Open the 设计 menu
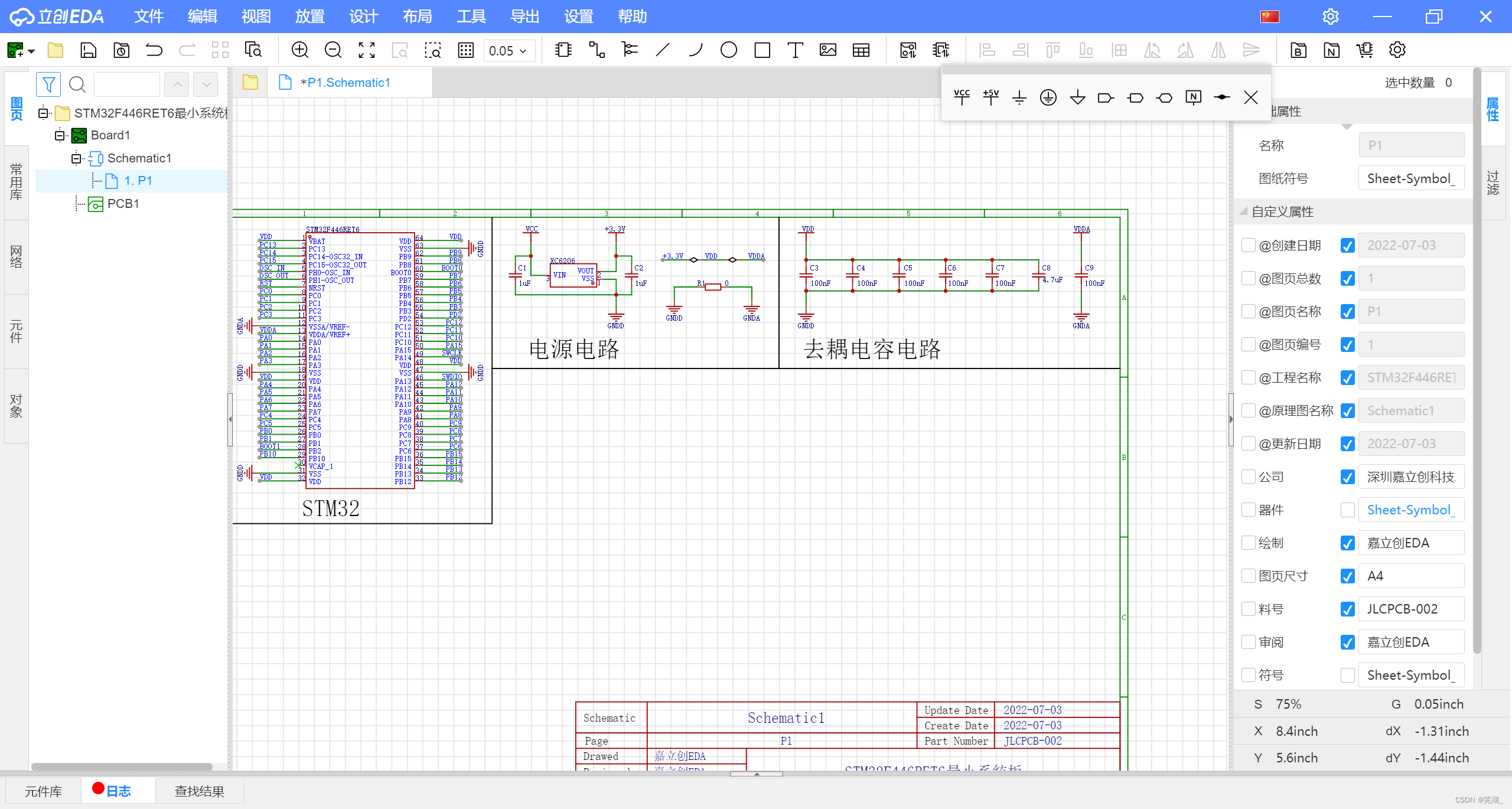Viewport: 1512px width, 809px height. (363, 17)
